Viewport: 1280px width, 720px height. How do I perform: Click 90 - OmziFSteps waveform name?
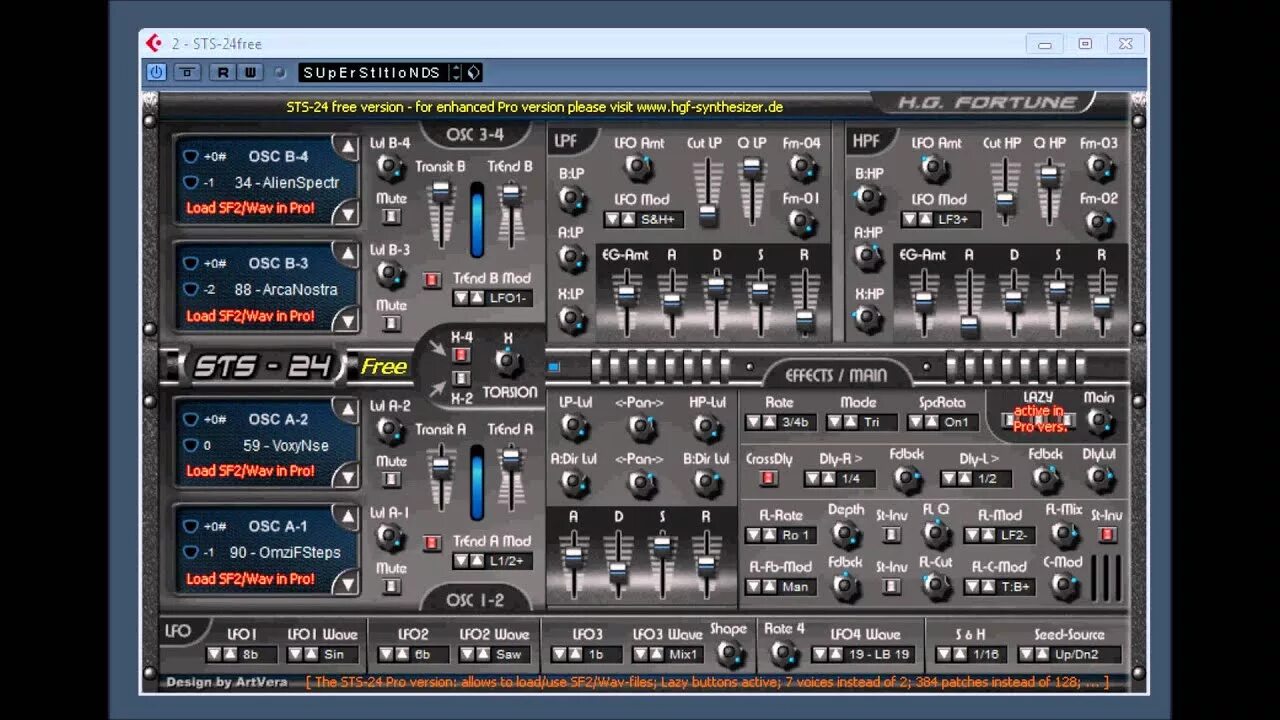[x=285, y=552]
